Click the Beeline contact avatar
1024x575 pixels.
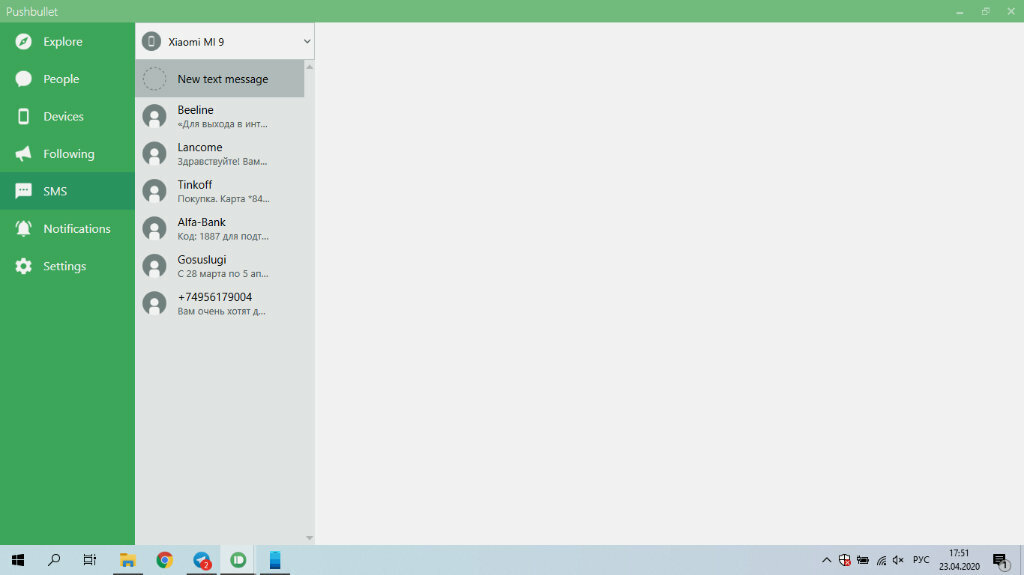(155, 116)
